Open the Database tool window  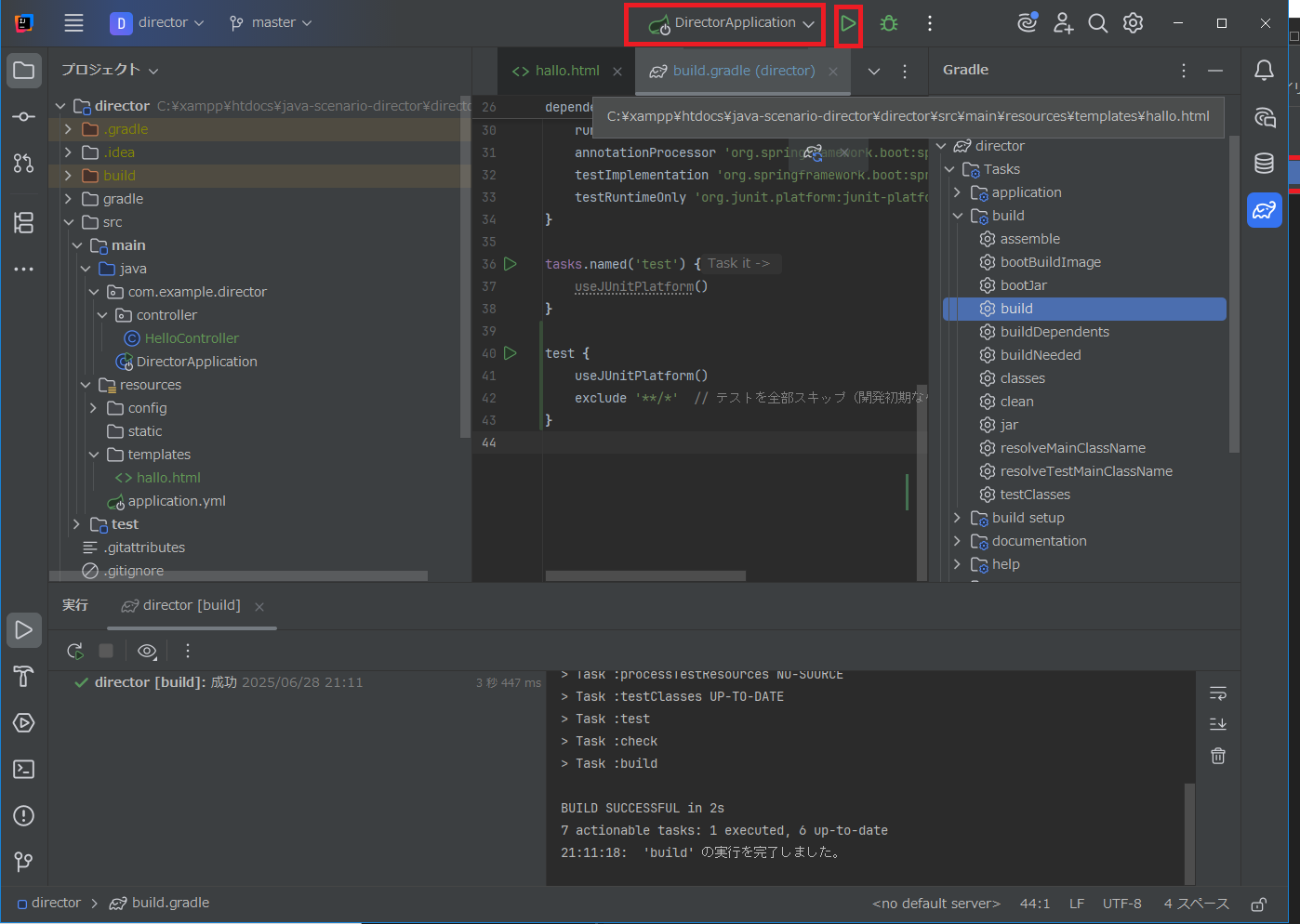[1263, 163]
